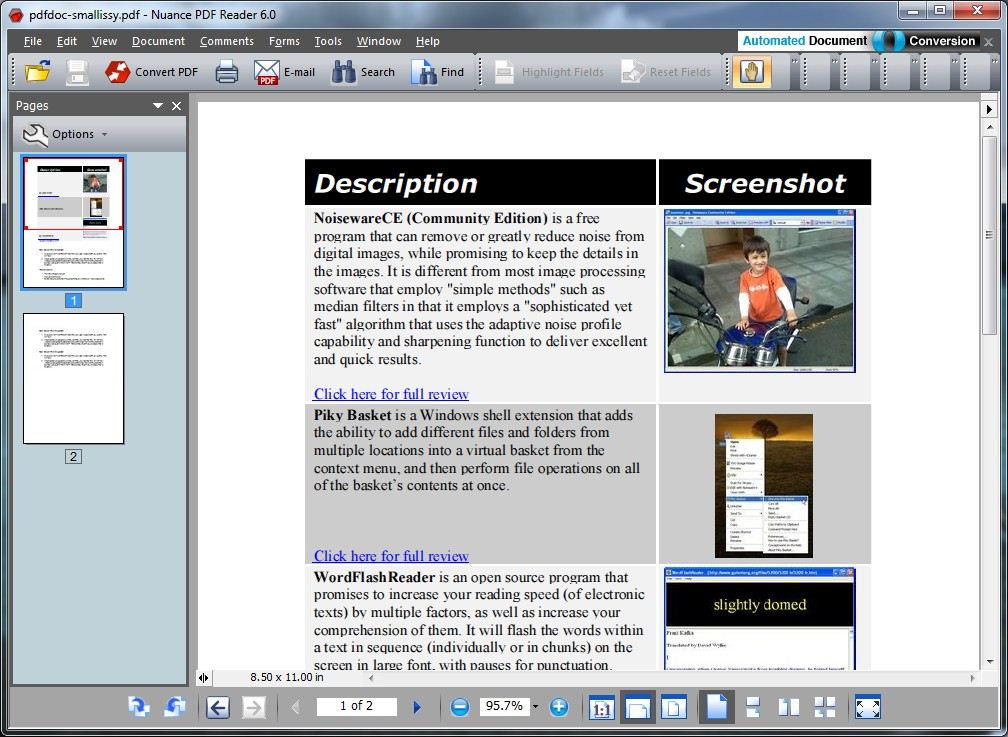Image resolution: width=1008 pixels, height=737 pixels.
Task: Enable full screen mode
Action: pyautogui.click(x=868, y=707)
